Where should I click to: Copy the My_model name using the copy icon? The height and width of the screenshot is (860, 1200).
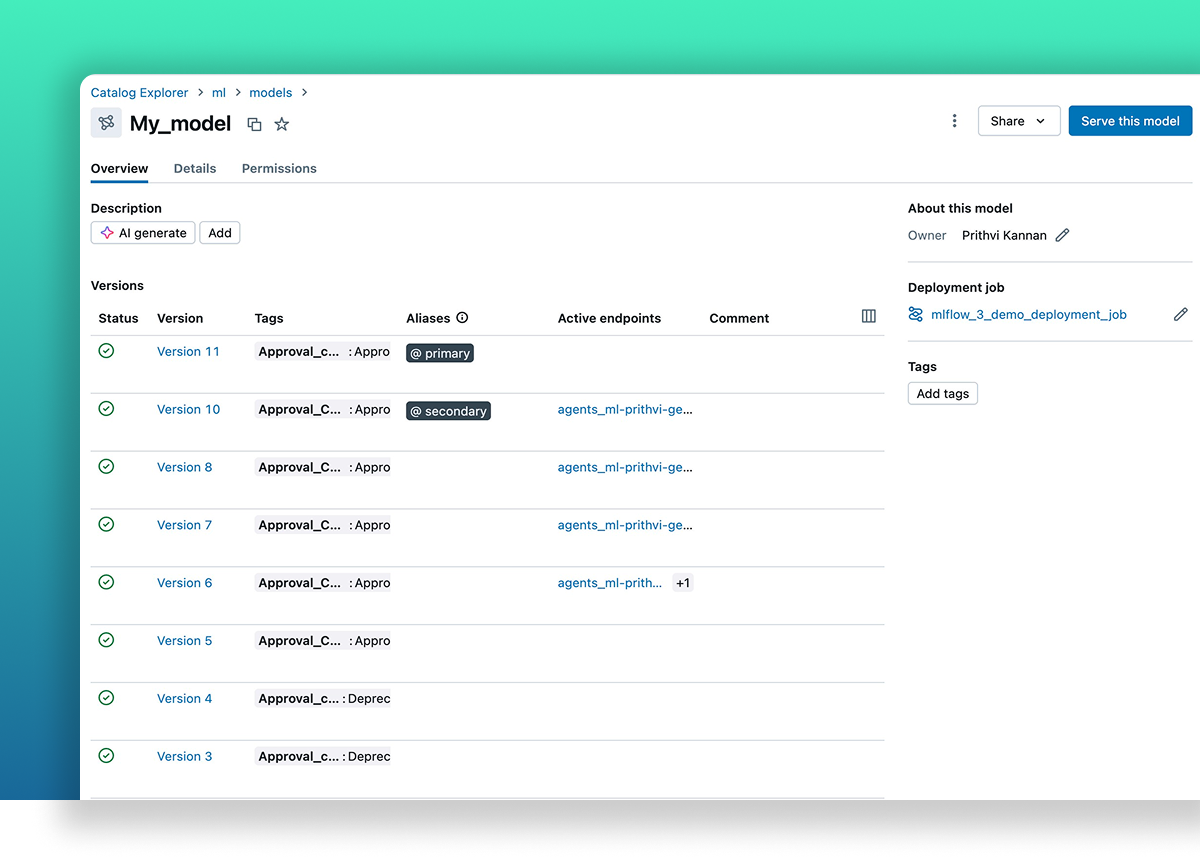pyautogui.click(x=253, y=124)
